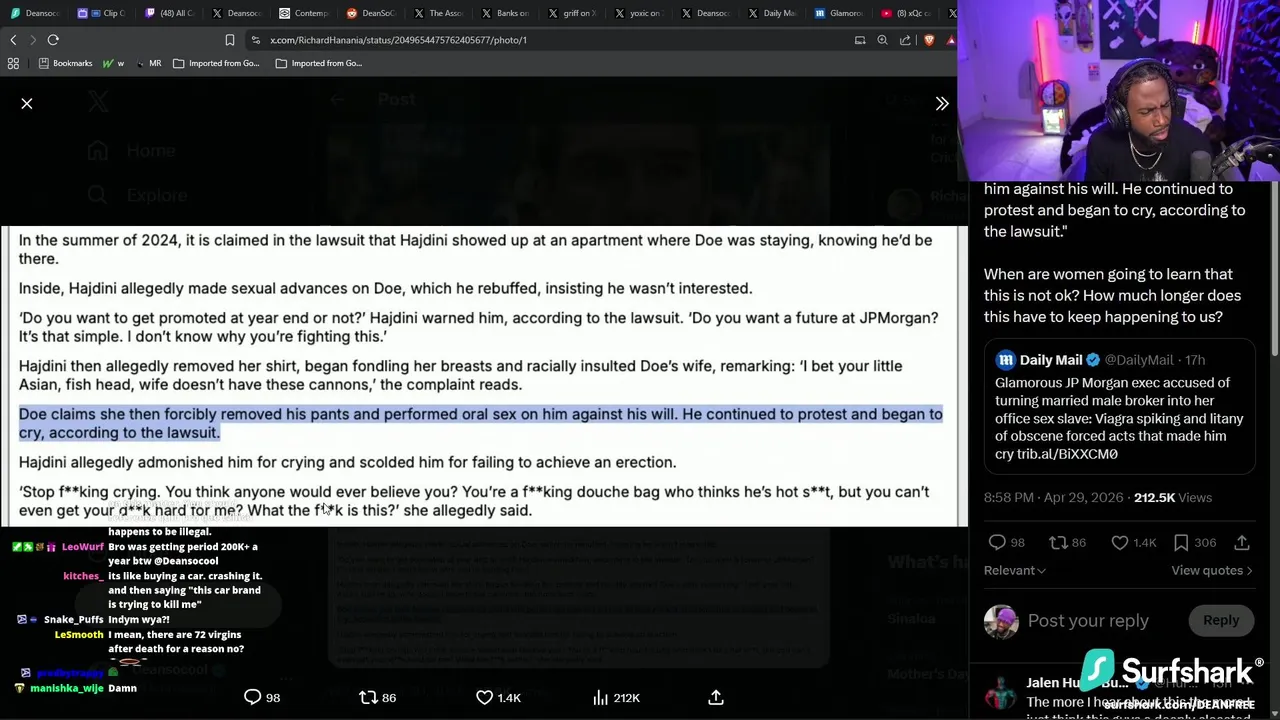Switch to the 'Banks on' browser tab

(506, 13)
